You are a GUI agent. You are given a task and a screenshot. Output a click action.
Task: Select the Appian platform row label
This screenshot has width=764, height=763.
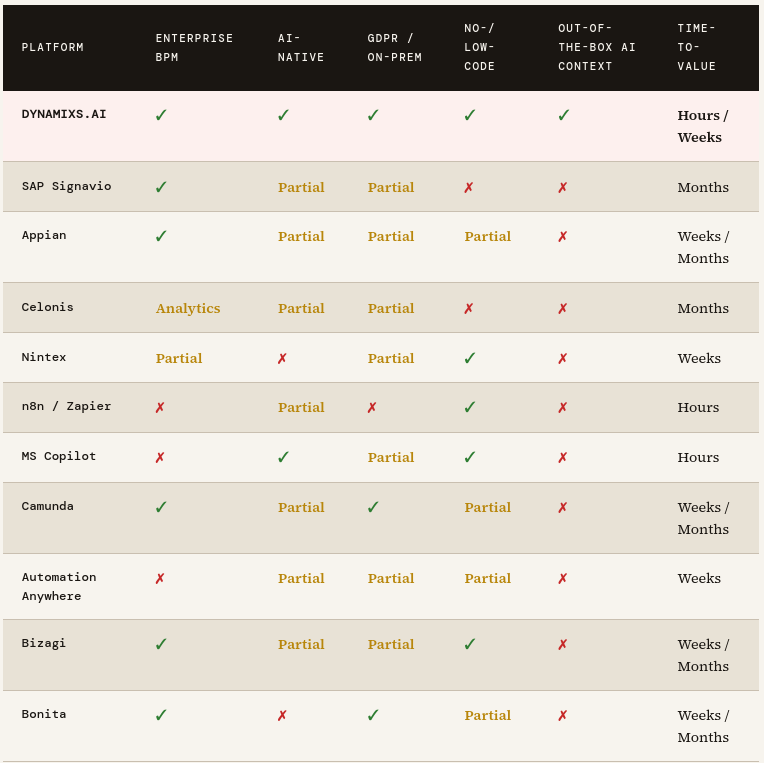pyautogui.click(x=46, y=236)
